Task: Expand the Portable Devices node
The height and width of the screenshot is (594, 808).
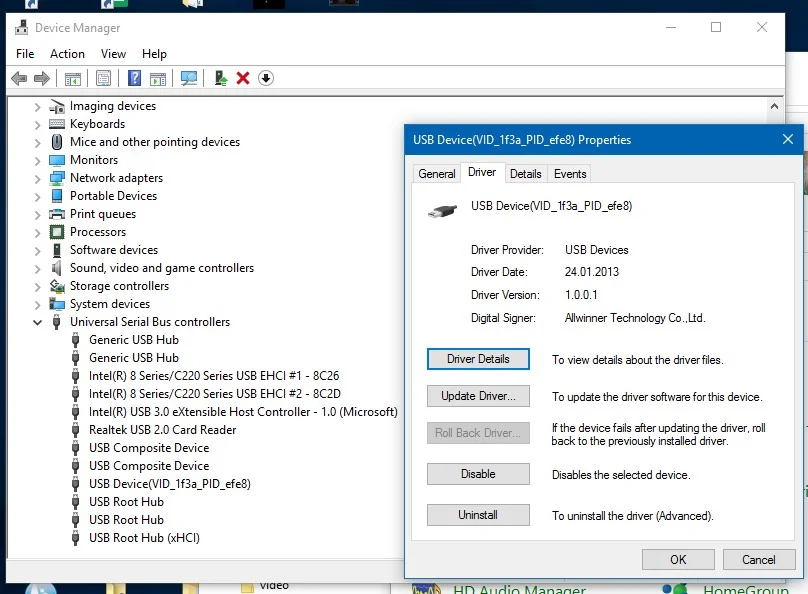Action: click(x=37, y=197)
